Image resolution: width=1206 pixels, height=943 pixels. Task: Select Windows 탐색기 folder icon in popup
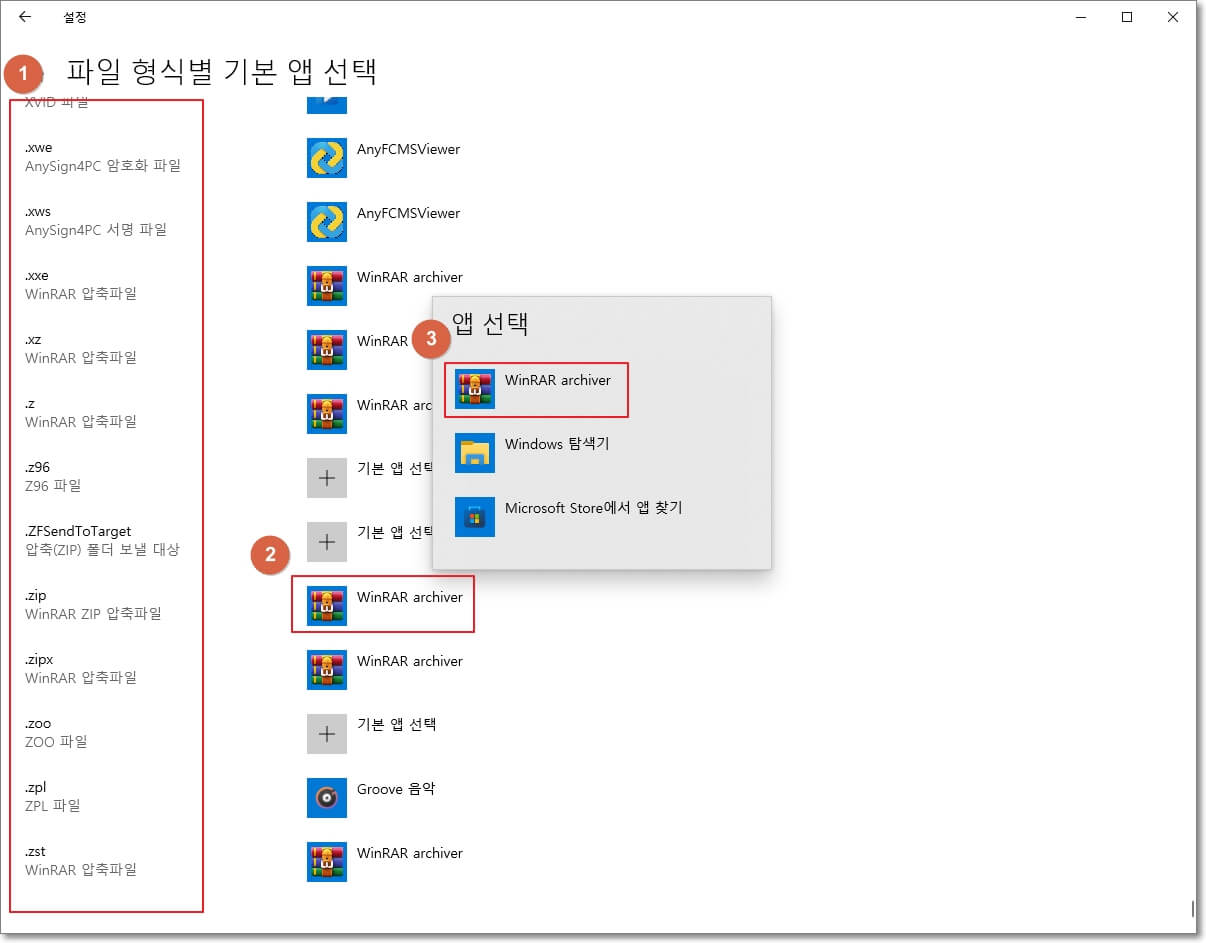(475, 453)
